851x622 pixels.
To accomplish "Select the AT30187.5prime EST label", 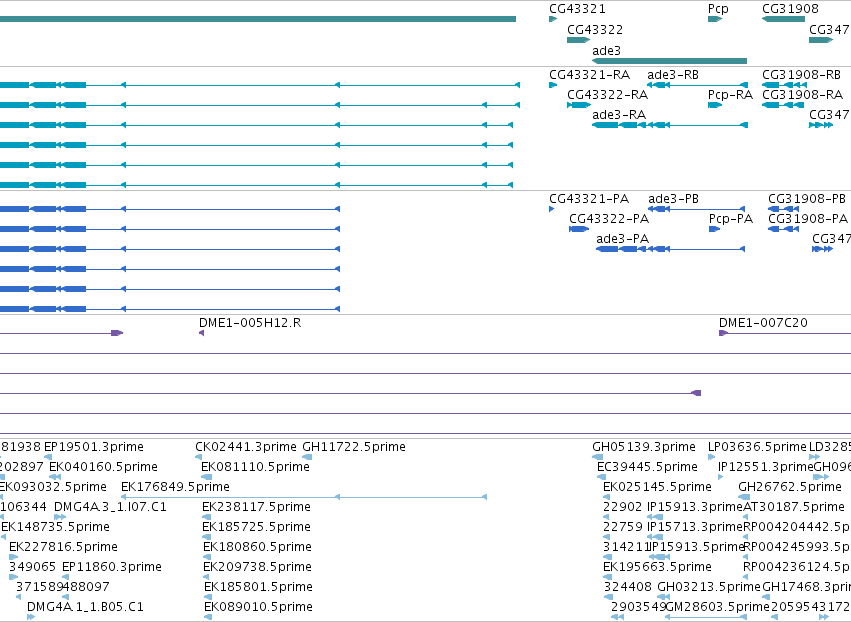I will (793, 507).
